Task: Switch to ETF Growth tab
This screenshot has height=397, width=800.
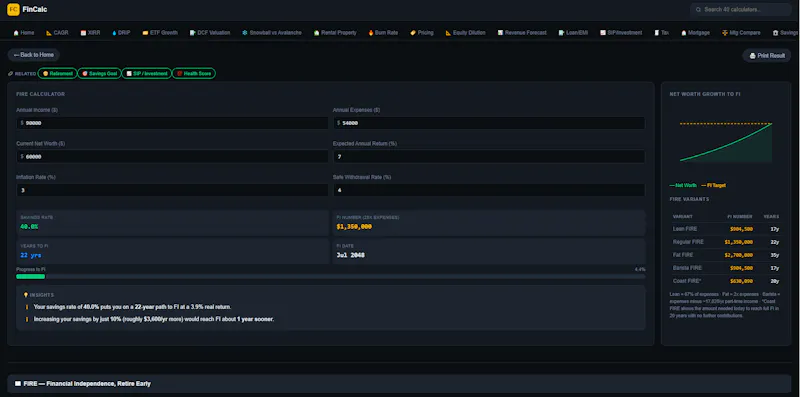Action: (160, 33)
